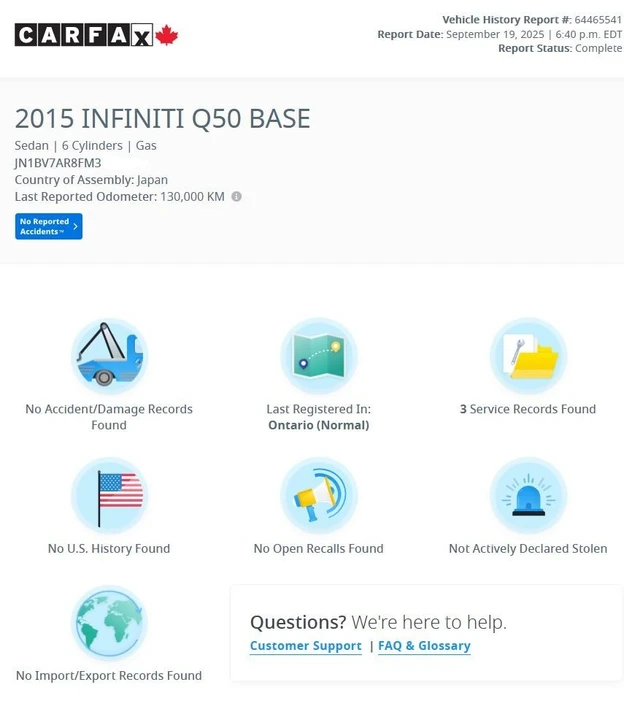Image resolution: width=624 pixels, height=720 pixels.
Task: Click the Last Reported Odometer 130,000 KM text
Action: [120, 197]
